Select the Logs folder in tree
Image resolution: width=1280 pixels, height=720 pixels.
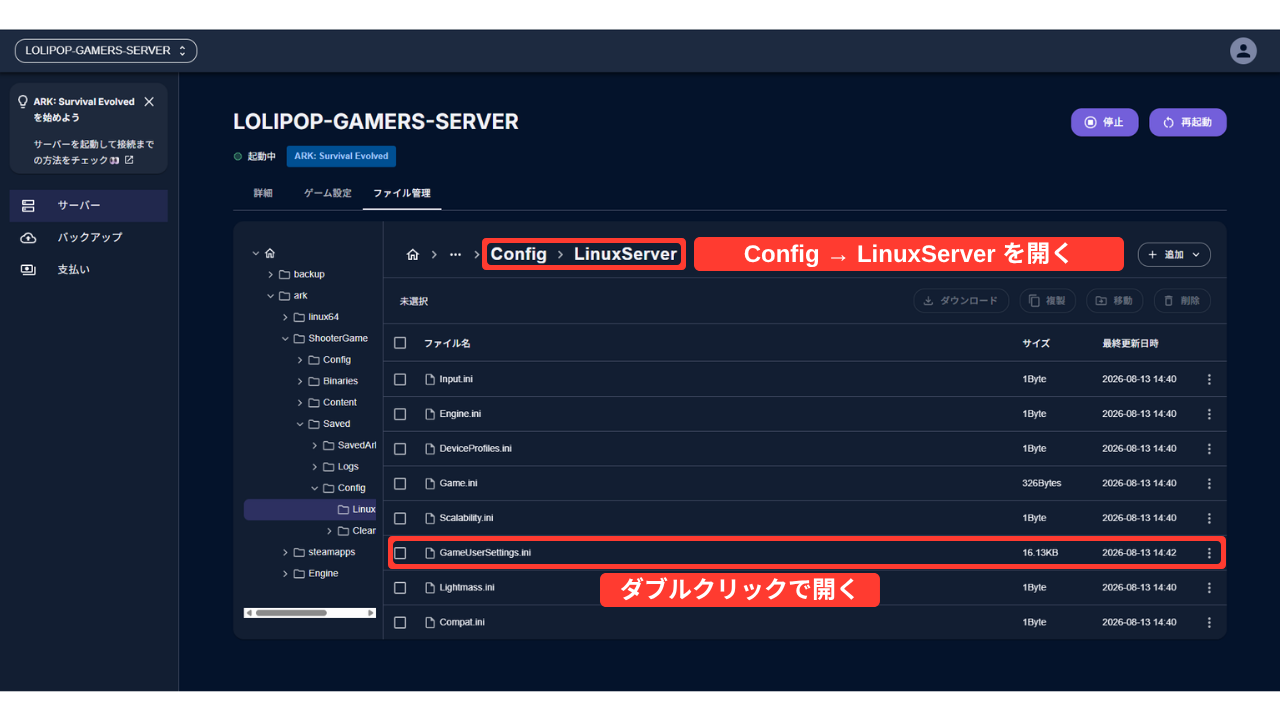(x=340, y=467)
